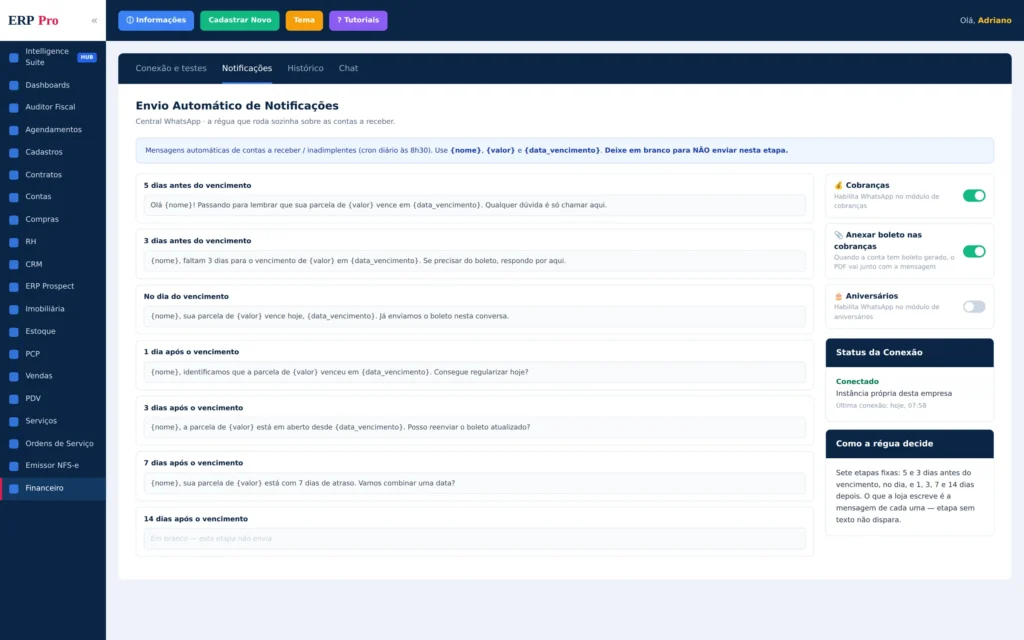Click the Serviços sidebar icon

tap(14, 422)
